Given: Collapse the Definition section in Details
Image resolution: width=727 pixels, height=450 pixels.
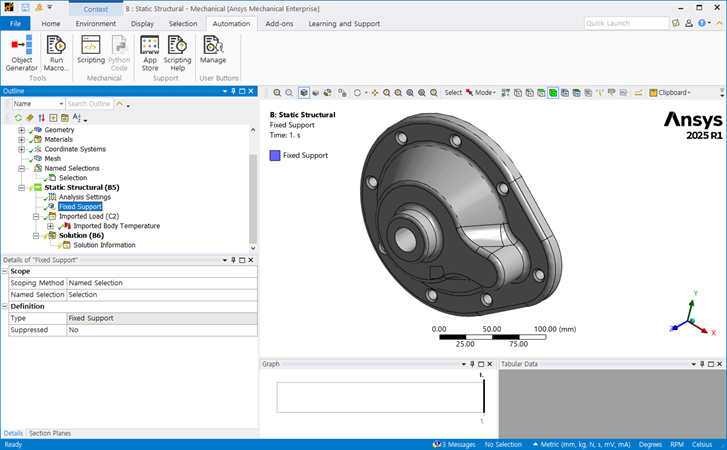Looking at the screenshot, I should click(x=5, y=306).
